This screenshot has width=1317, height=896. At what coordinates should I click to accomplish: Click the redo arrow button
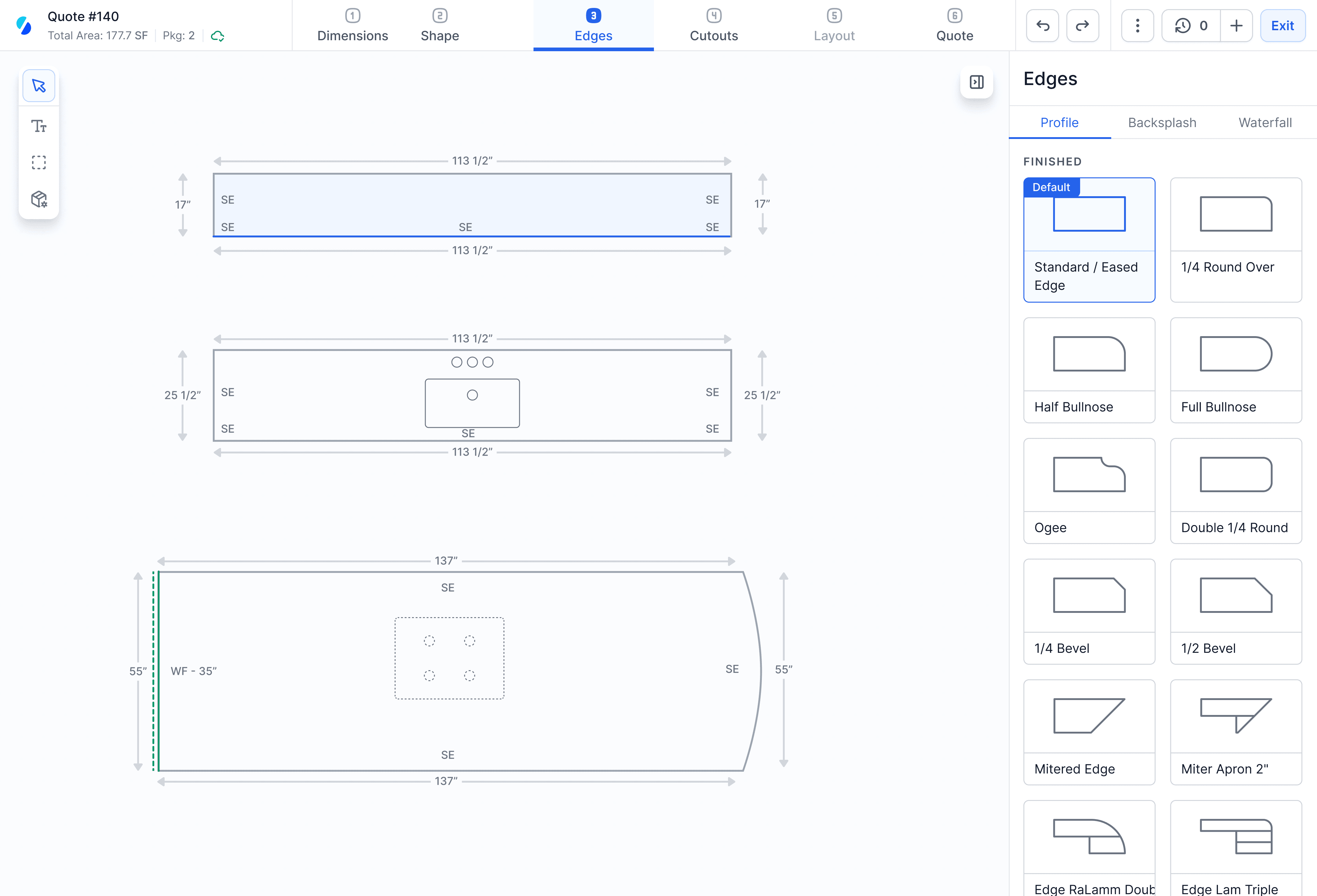1082,26
